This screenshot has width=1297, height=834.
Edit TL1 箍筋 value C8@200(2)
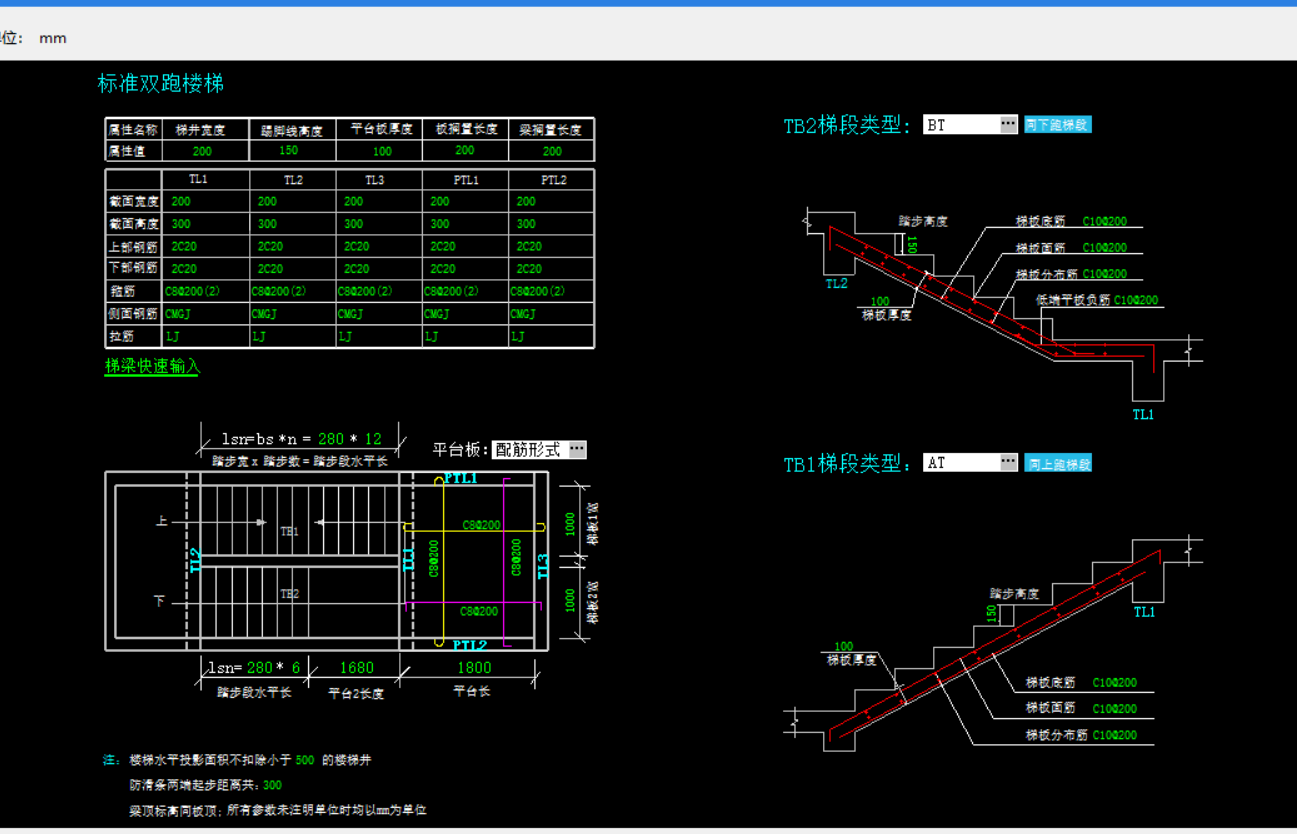[x=193, y=291]
